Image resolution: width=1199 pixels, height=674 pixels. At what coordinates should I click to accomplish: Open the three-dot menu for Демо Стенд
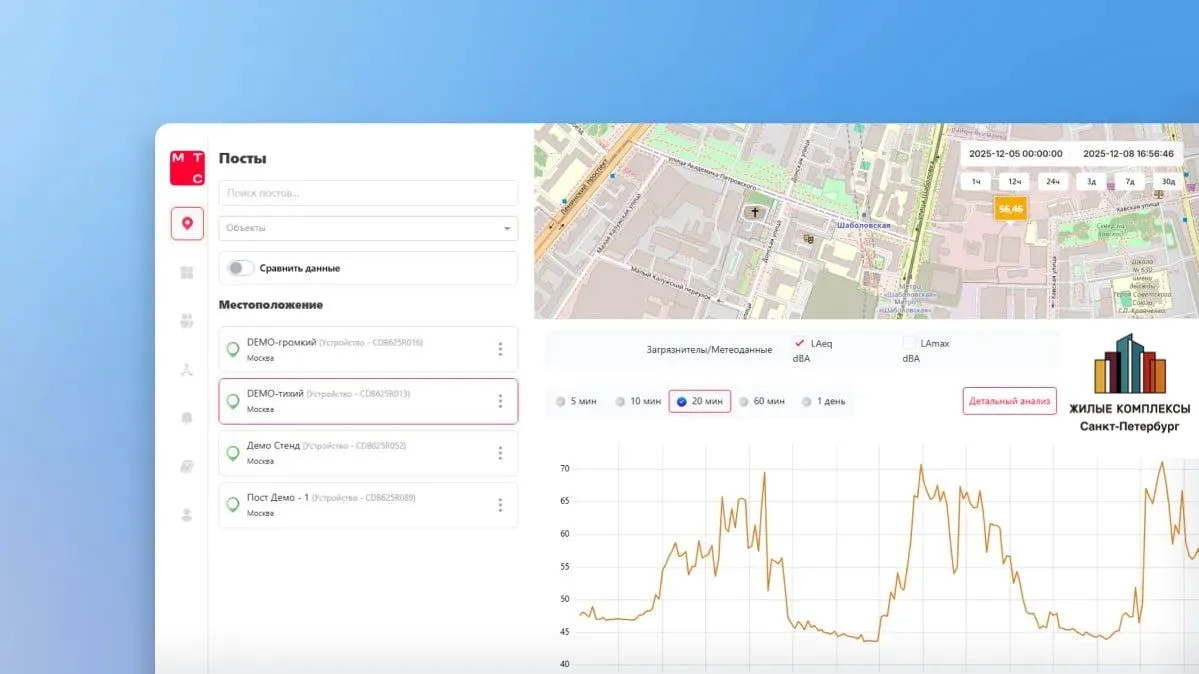[x=500, y=453]
